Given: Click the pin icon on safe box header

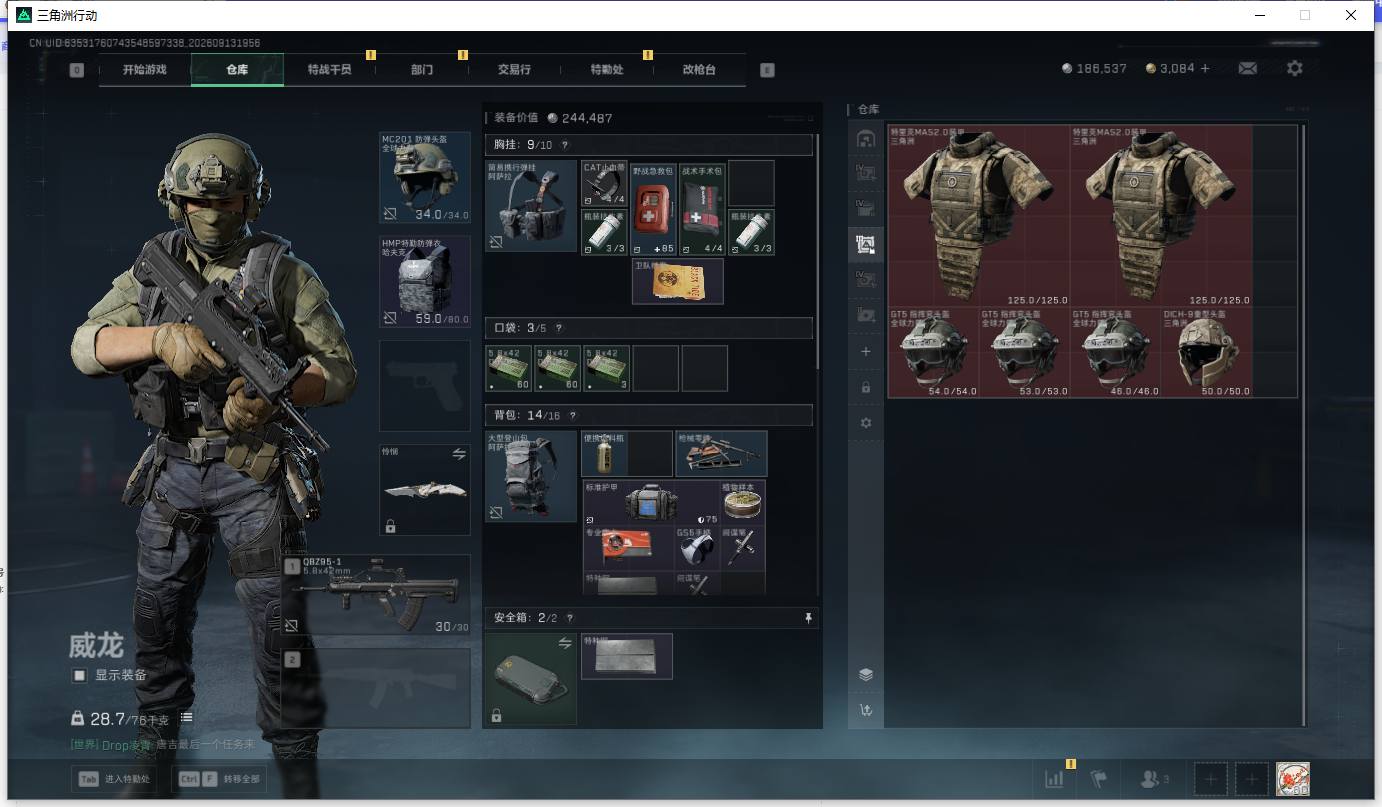Looking at the screenshot, I should 809,619.
